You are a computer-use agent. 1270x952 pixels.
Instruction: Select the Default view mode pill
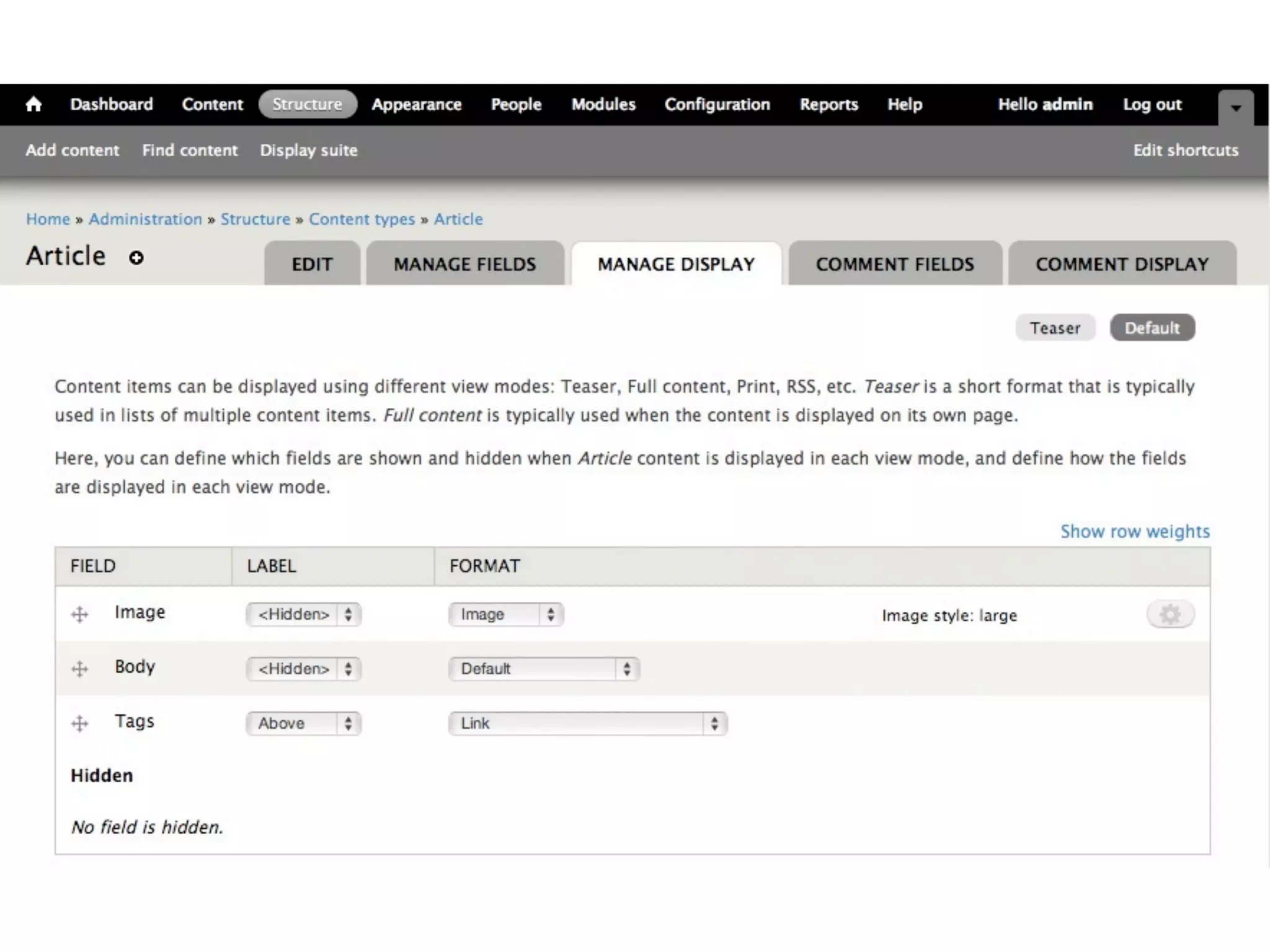pos(1152,328)
